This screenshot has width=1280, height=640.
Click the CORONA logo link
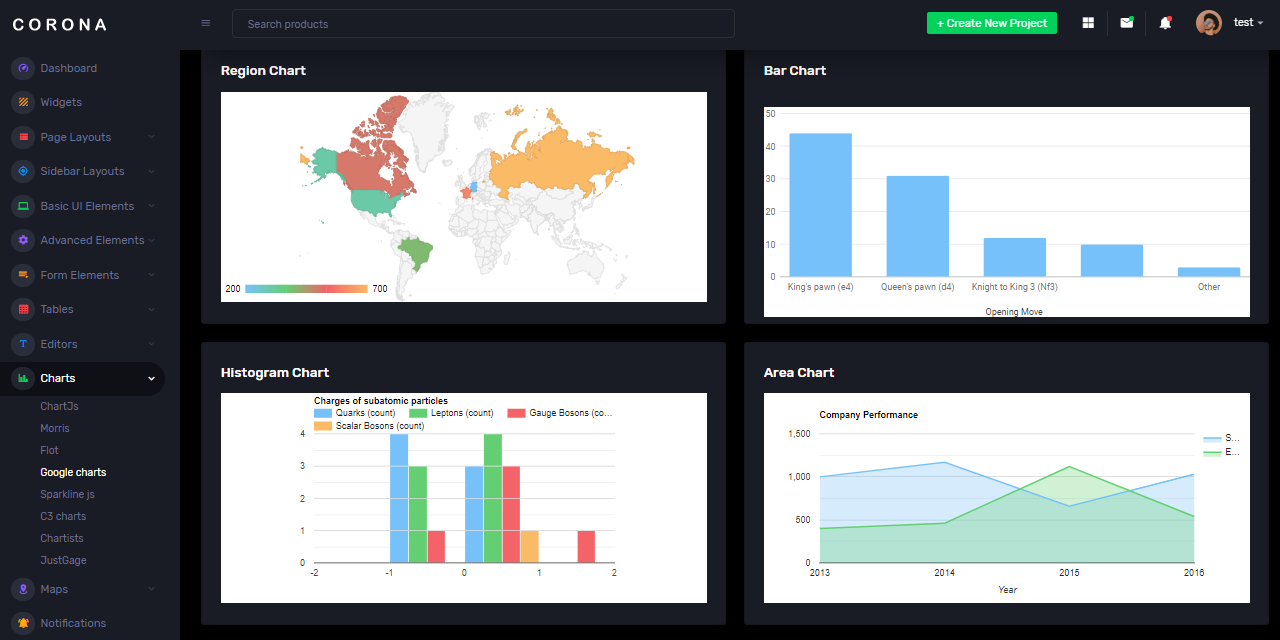click(60, 24)
